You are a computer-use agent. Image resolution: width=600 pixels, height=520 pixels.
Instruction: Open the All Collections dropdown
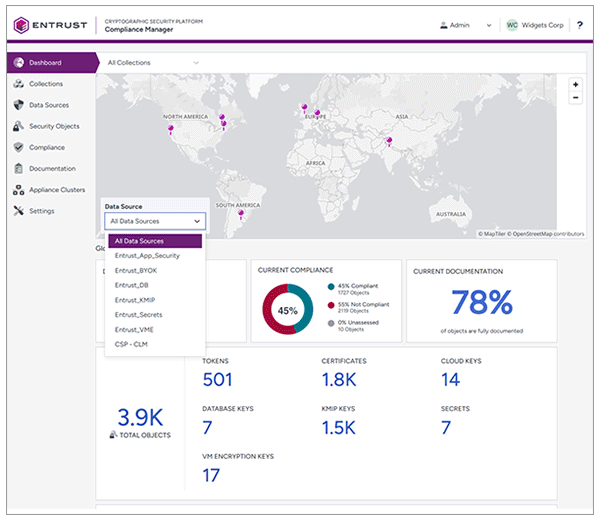(x=153, y=63)
